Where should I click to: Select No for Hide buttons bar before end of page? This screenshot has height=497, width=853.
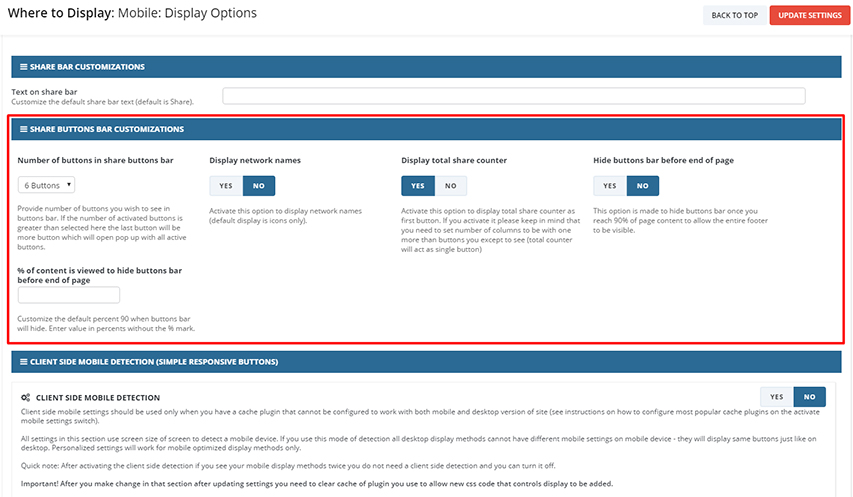coord(642,186)
